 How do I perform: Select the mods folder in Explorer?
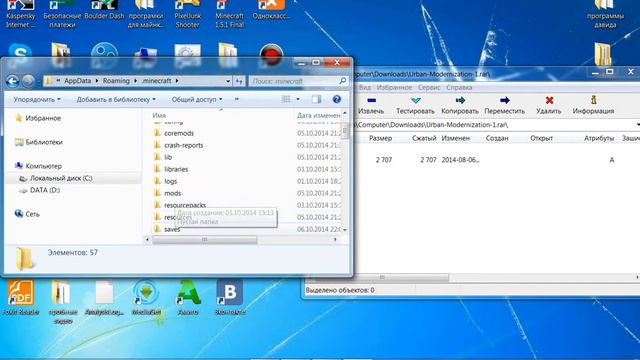(172, 193)
